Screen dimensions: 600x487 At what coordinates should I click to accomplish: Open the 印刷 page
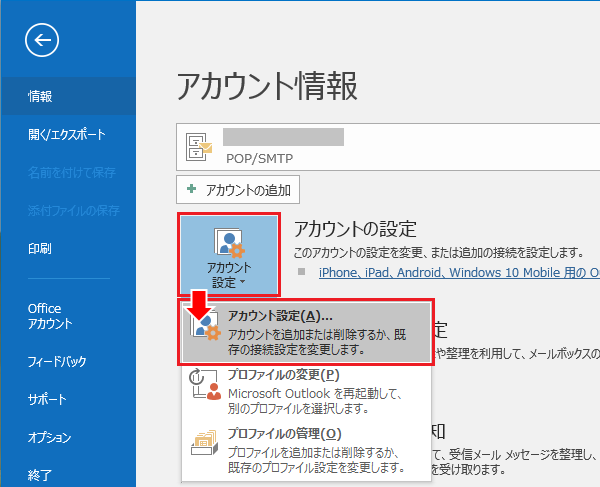(x=41, y=248)
